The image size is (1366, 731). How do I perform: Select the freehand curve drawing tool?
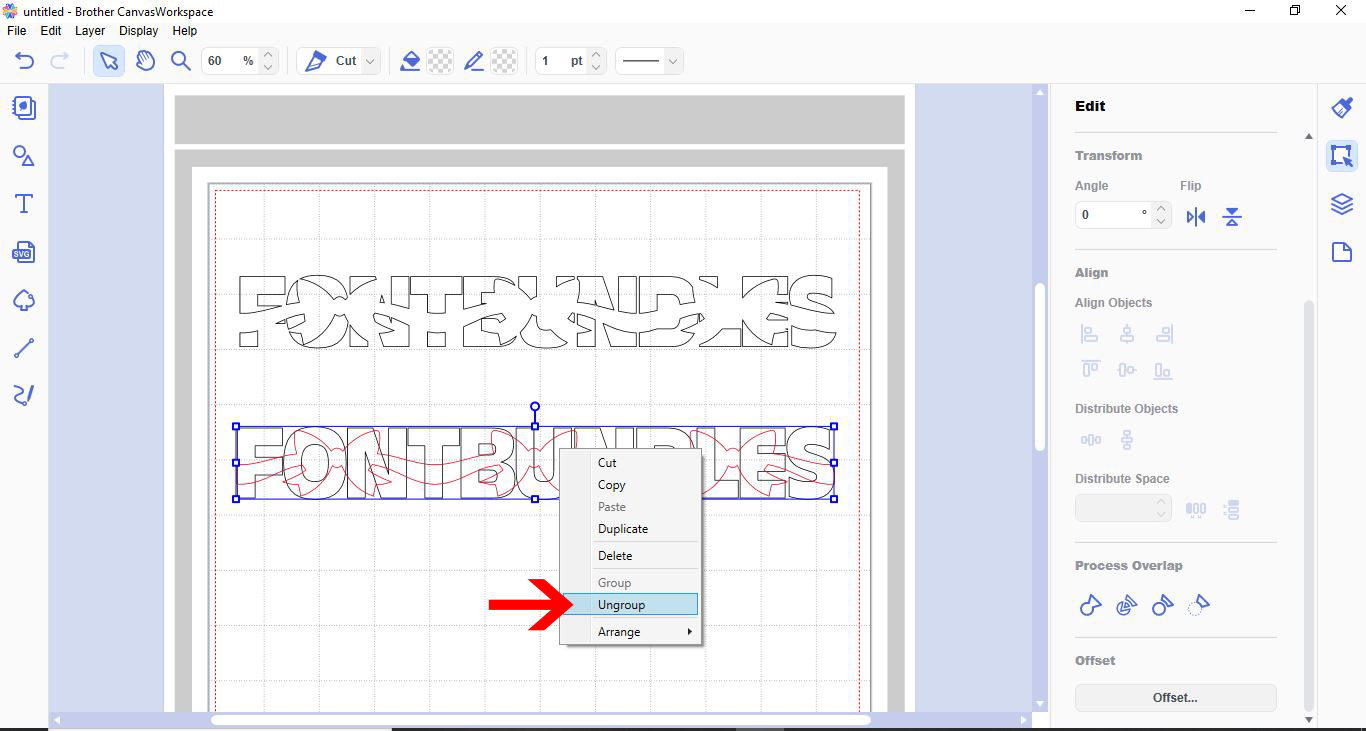(x=24, y=395)
